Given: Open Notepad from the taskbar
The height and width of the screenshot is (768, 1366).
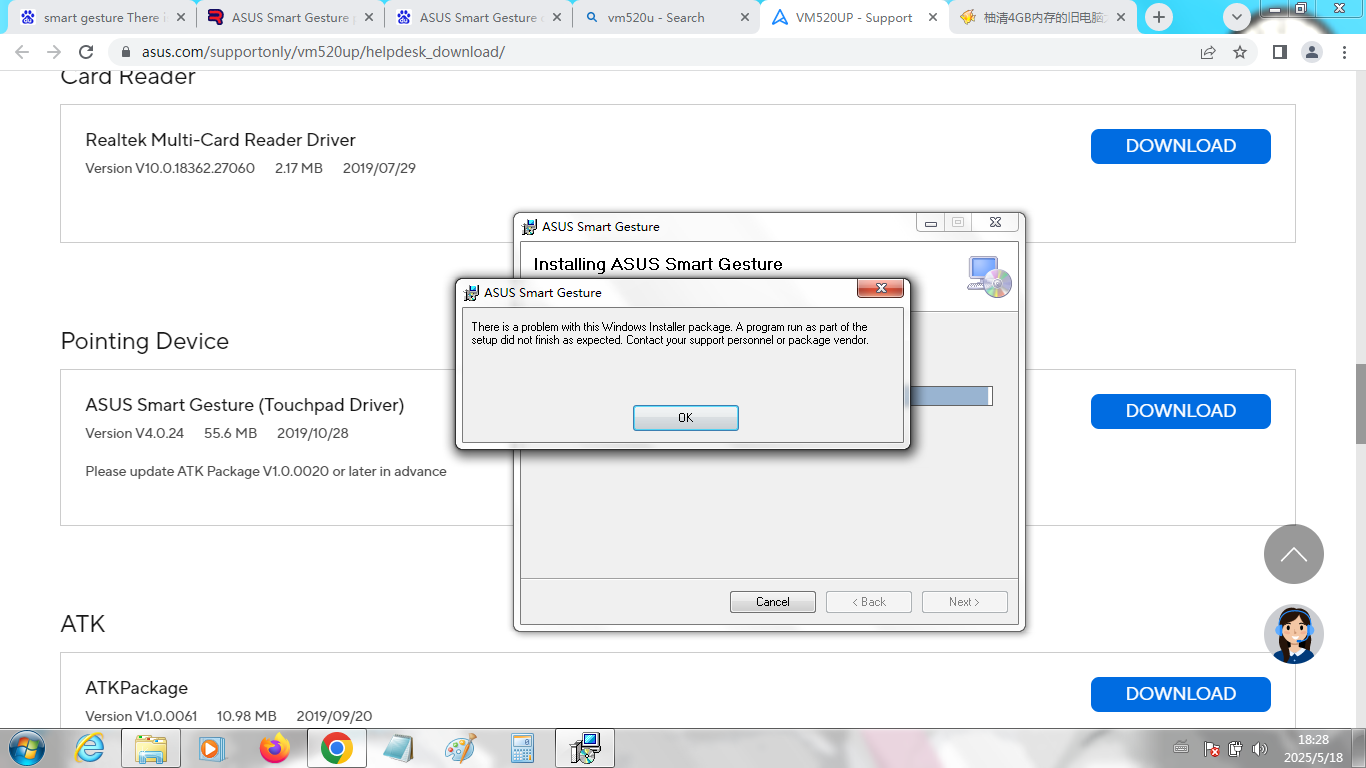Looking at the screenshot, I should tap(398, 748).
